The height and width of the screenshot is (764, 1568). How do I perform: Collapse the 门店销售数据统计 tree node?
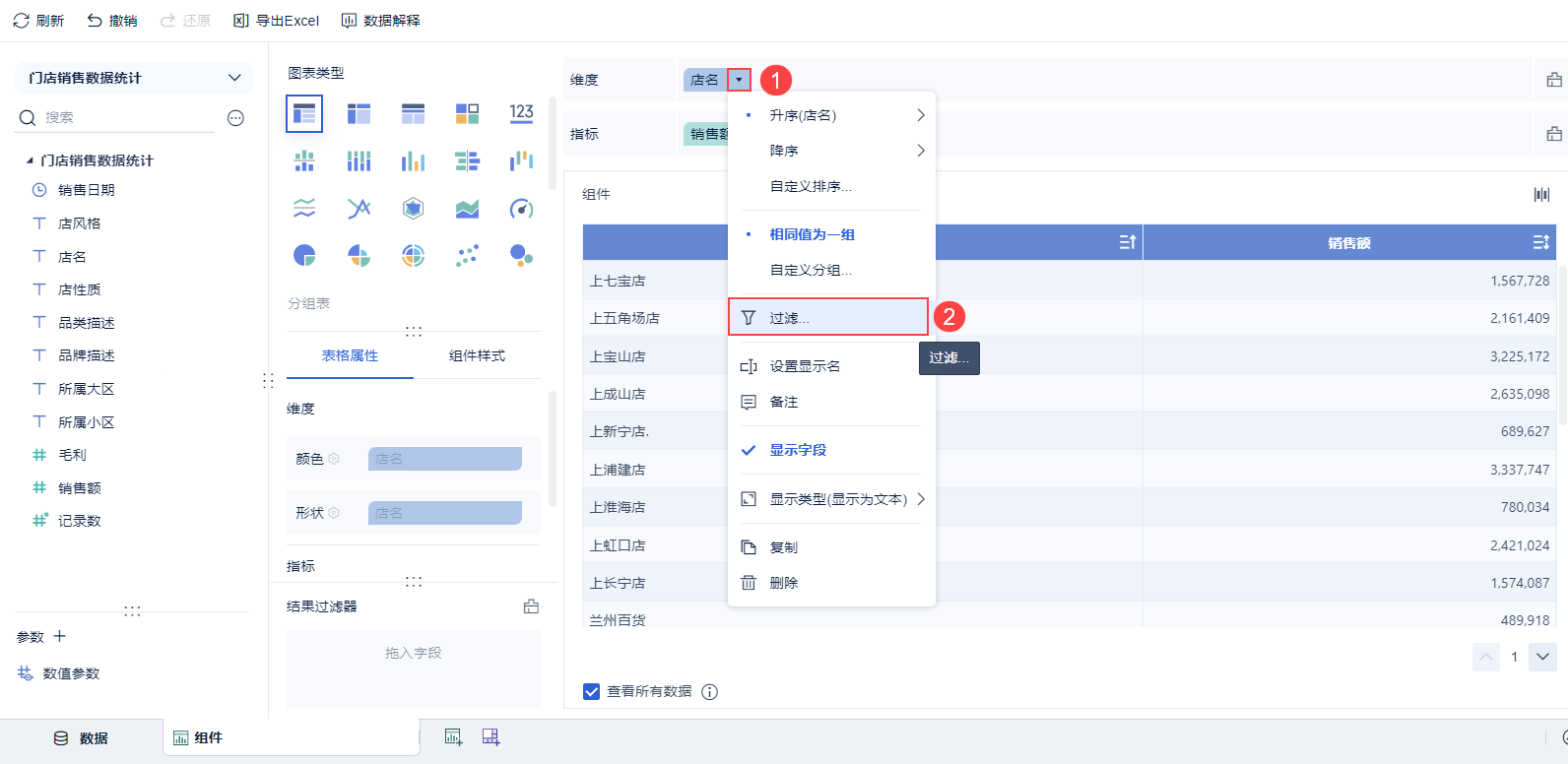[30, 160]
